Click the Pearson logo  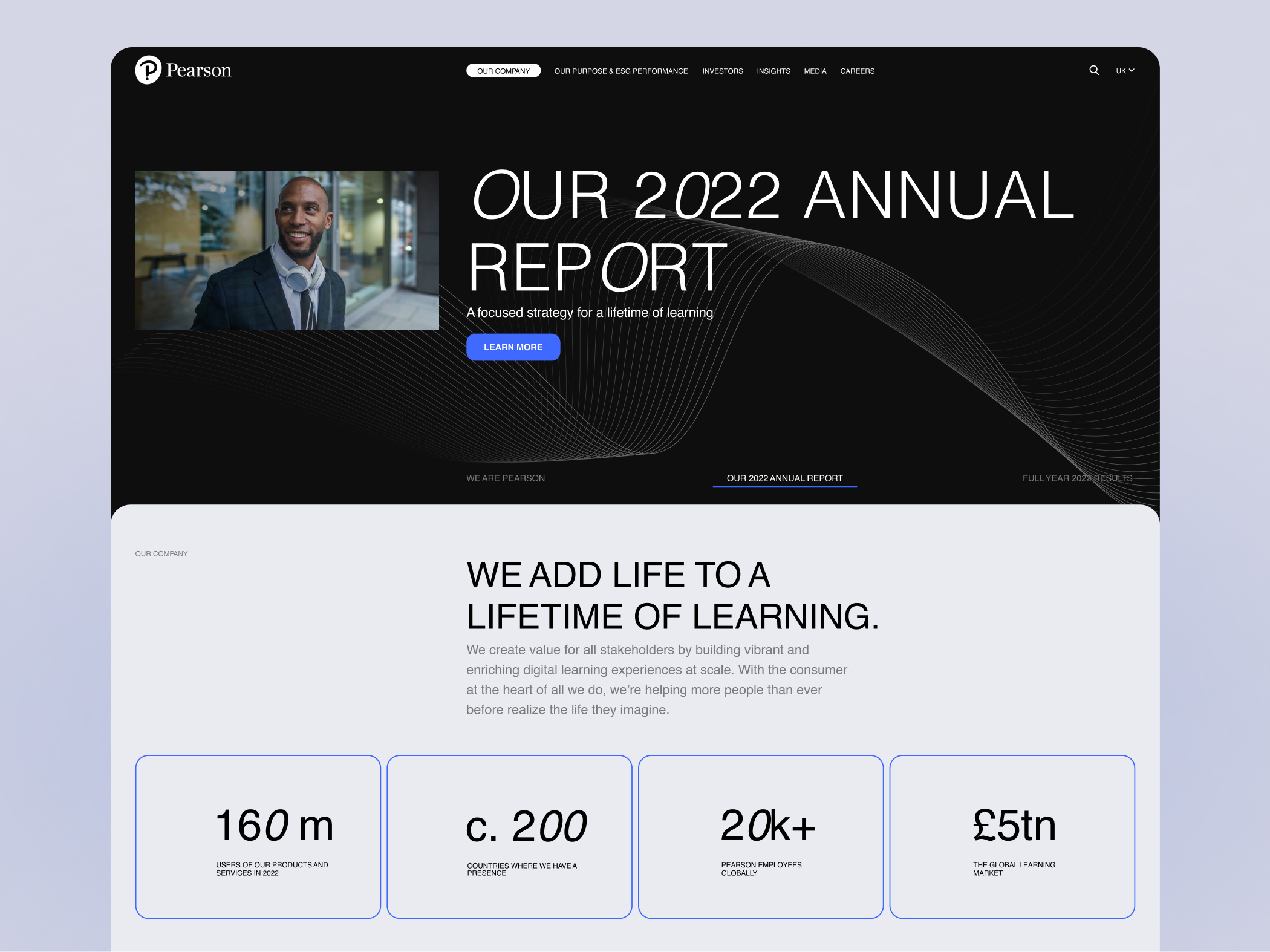[183, 70]
